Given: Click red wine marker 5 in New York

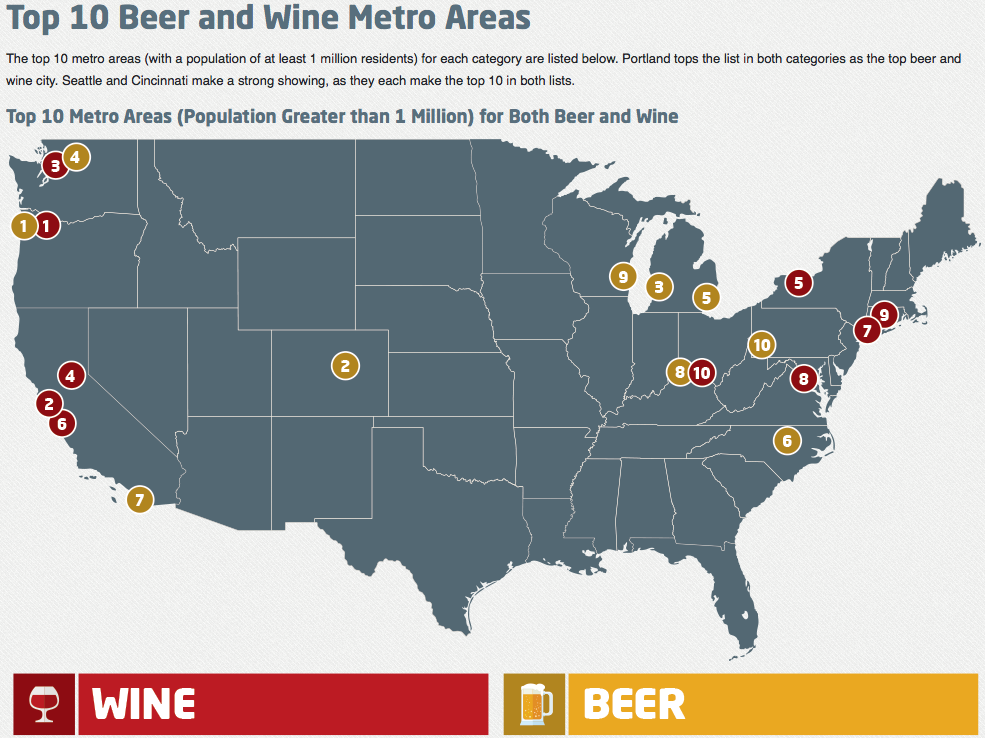Looking at the screenshot, I should [x=798, y=283].
